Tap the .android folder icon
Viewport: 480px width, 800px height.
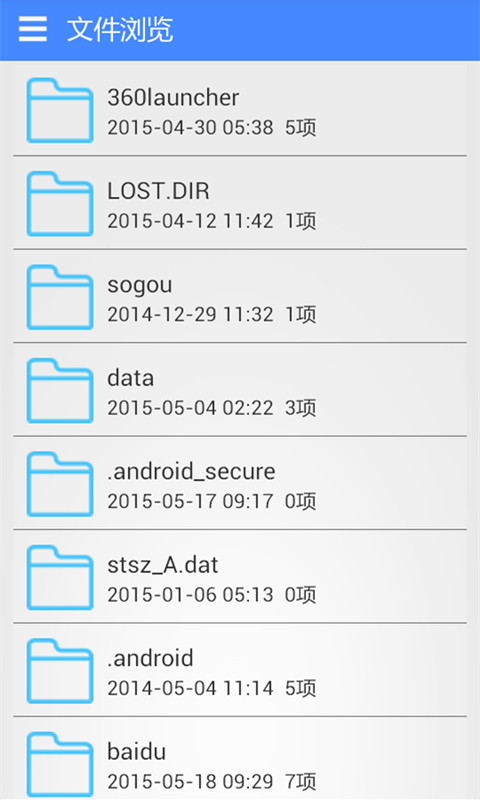(x=60, y=670)
